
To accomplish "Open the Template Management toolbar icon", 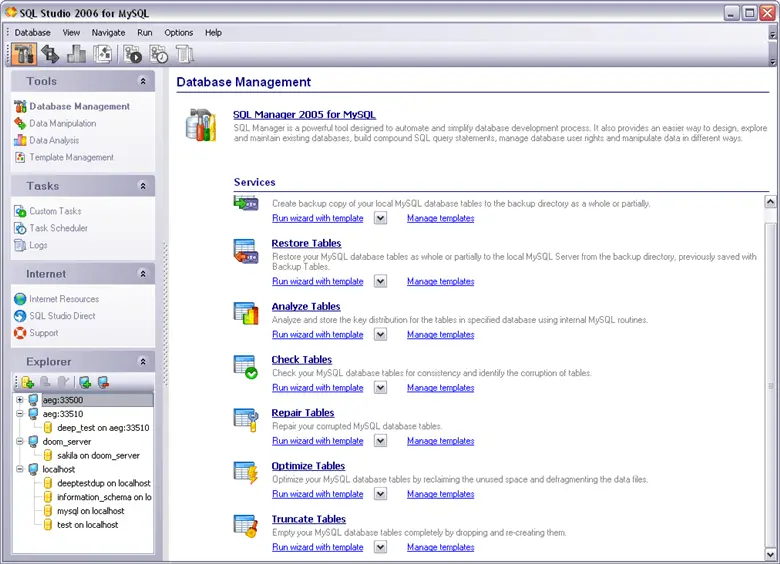I will click(102, 54).
